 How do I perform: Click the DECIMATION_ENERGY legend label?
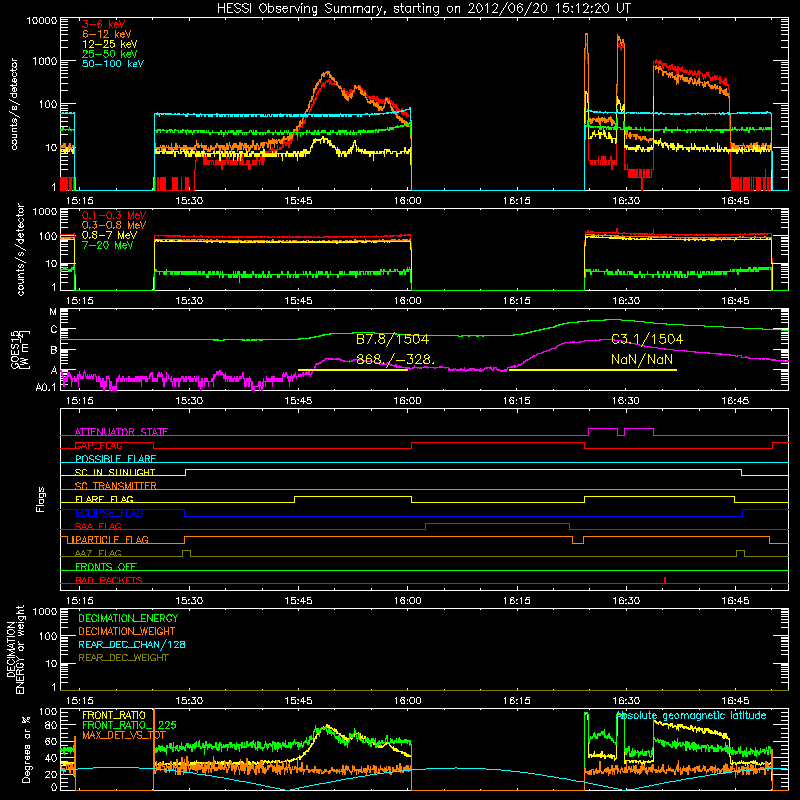(x=128, y=618)
